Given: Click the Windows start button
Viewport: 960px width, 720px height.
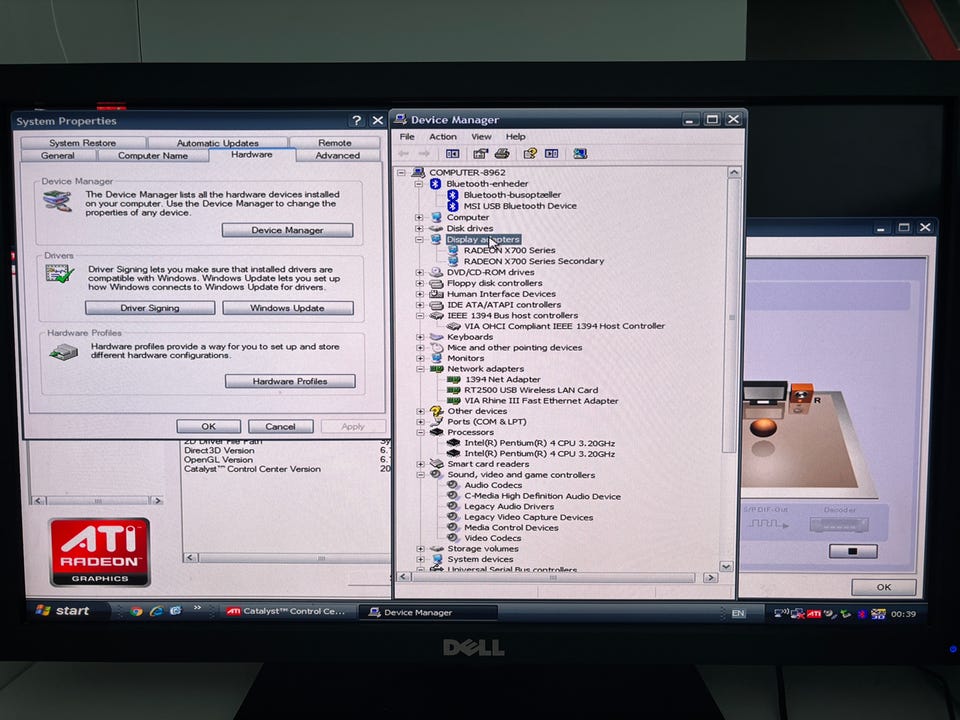Looking at the screenshot, I should coord(64,610).
